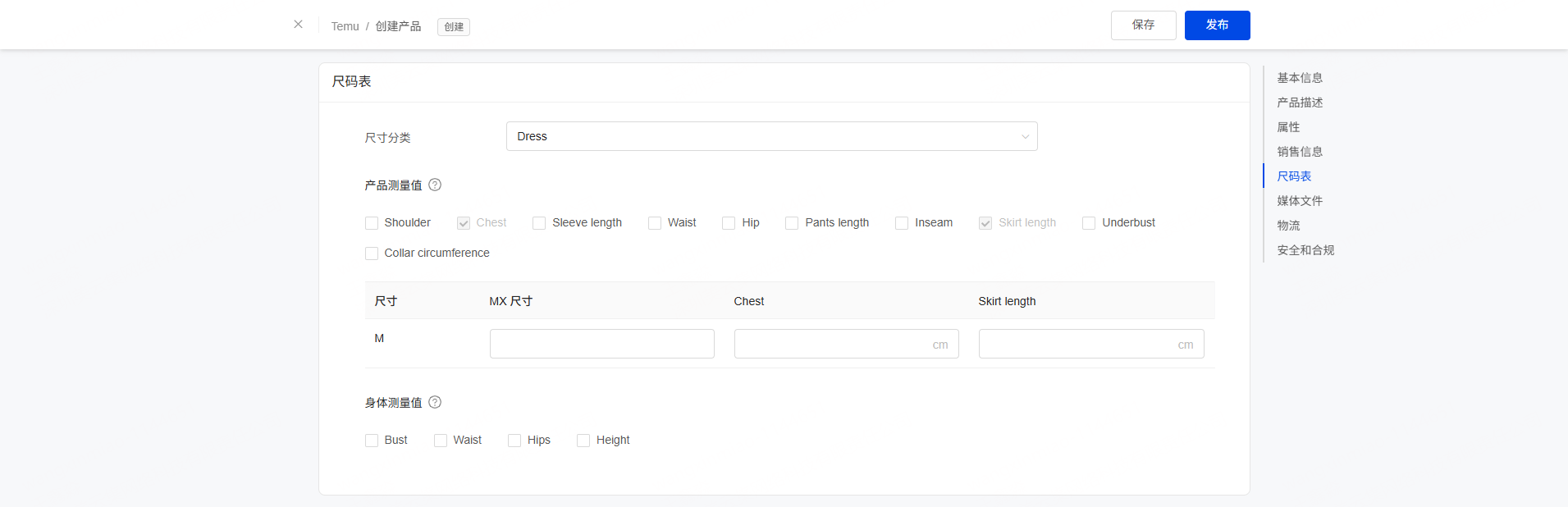Screen dimensions: 1568x507
Task: Toggle the Bust body measurement checkbox
Action: coord(372,441)
